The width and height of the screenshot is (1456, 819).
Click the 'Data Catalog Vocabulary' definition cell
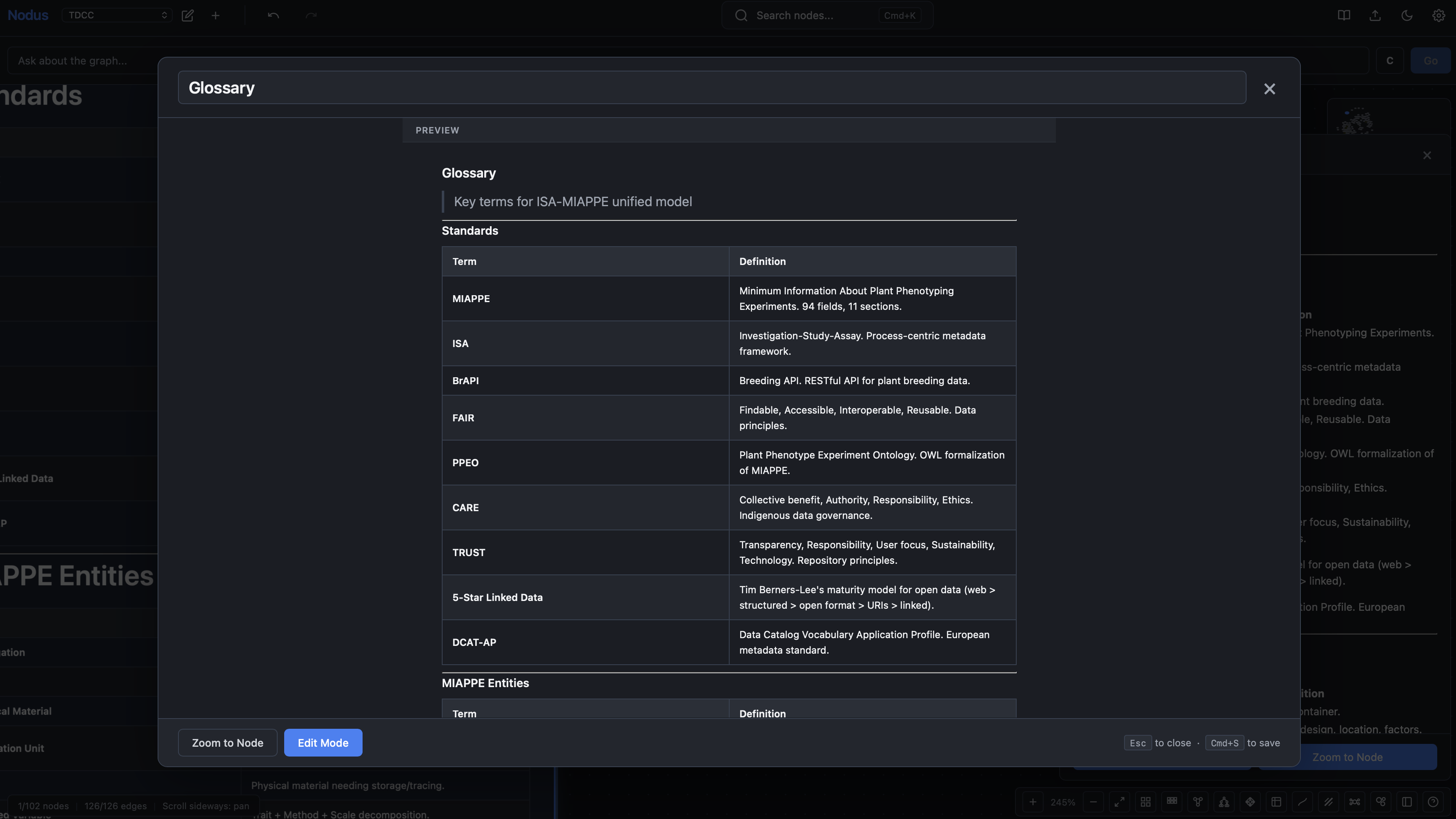click(872, 642)
